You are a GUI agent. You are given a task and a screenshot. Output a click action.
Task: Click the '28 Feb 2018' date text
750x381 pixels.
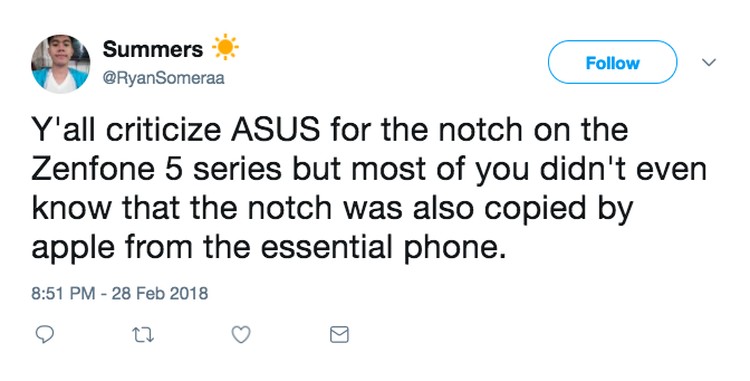[160, 293]
